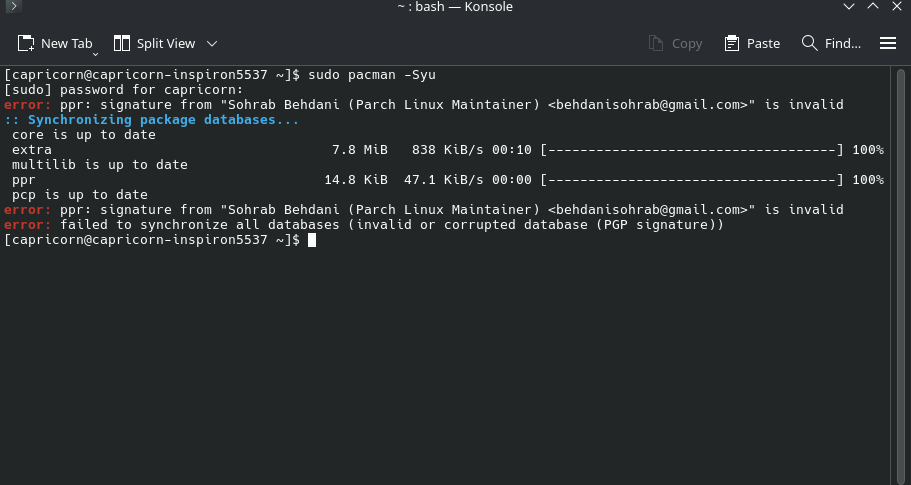Open a new terminal tab
This screenshot has width=911, height=485.
pyautogui.click(x=55, y=44)
